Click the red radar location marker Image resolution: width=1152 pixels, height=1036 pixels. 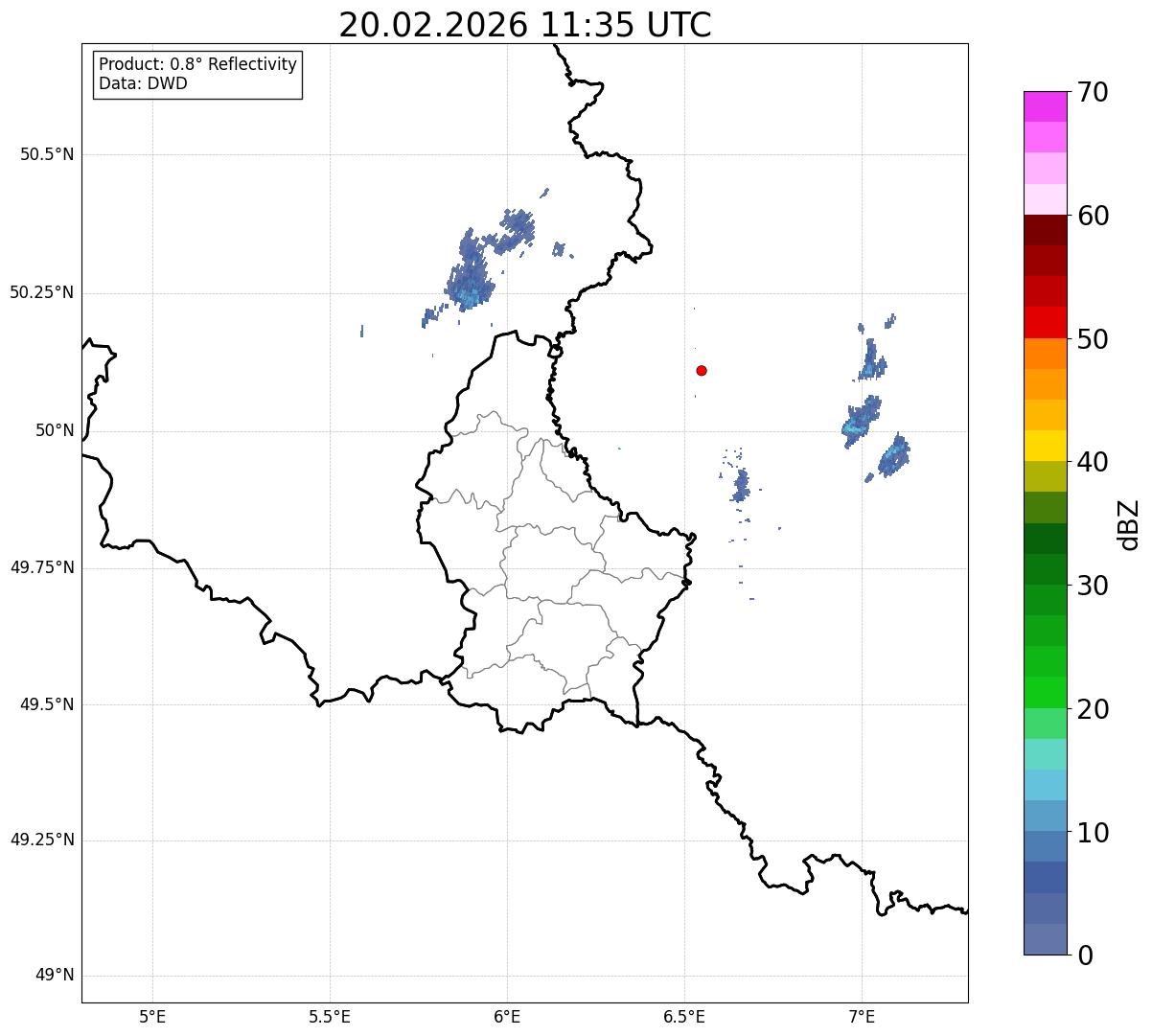[702, 370]
